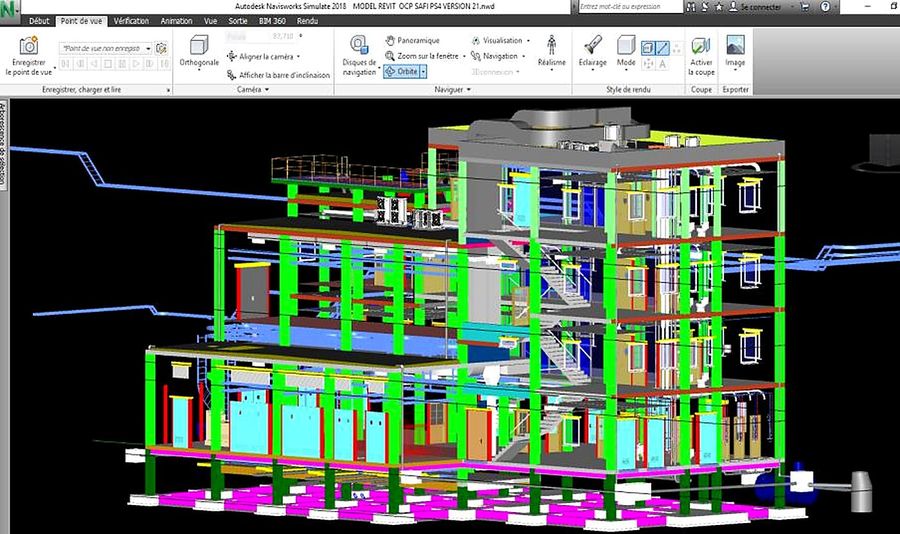The width and height of the screenshot is (900, 534).
Task: Click the Eclairage flashlight icon
Action: 592,45
